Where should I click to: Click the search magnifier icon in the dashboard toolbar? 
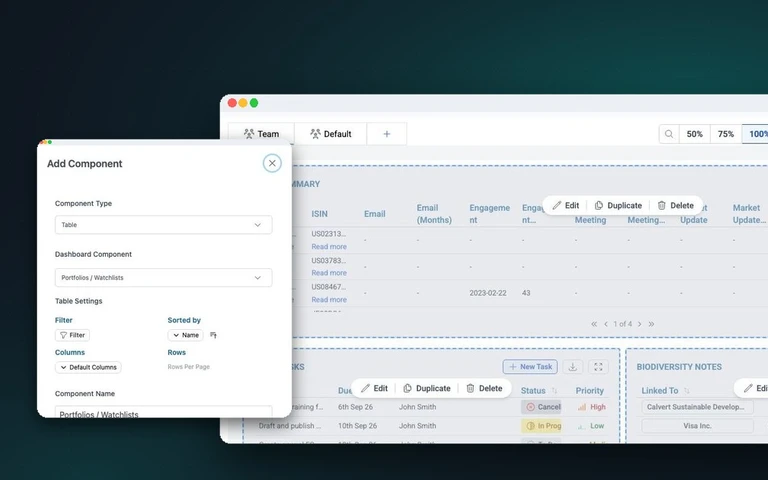[669, 134]
